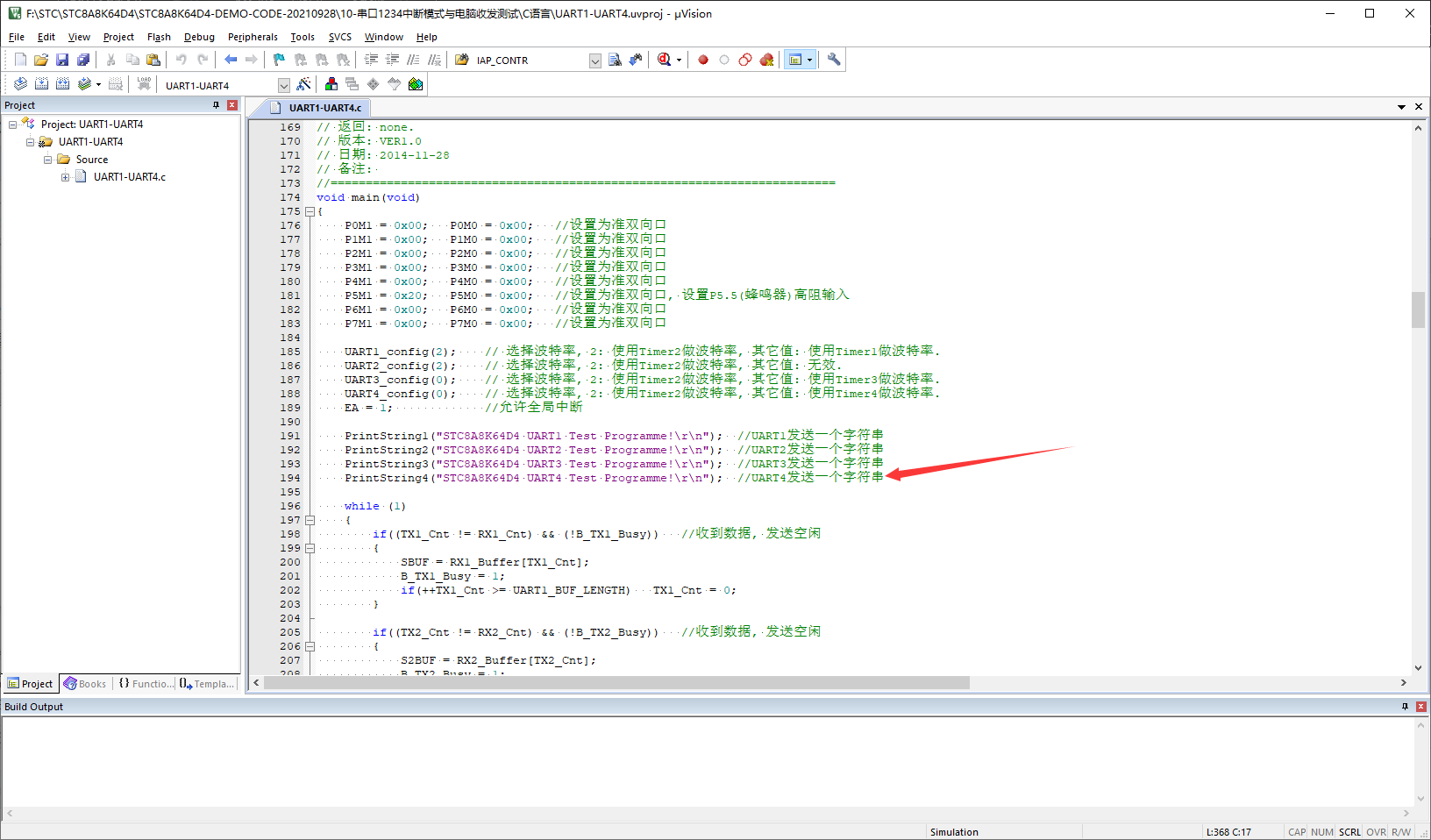1431x840 pixels.
Task: Comment the selection with the // icon
Action: point(413,60)
